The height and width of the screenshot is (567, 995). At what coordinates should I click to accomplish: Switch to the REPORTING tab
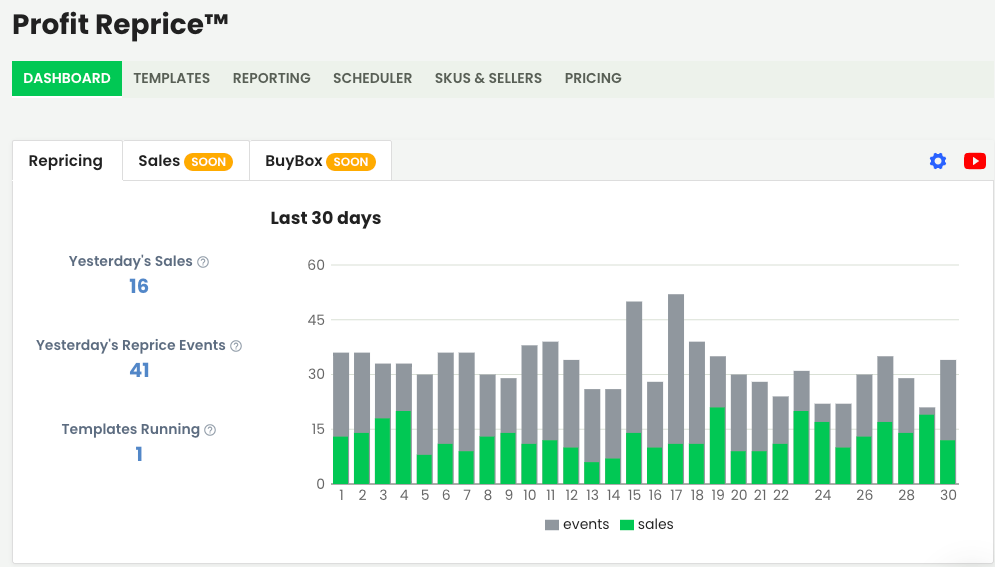272,78
